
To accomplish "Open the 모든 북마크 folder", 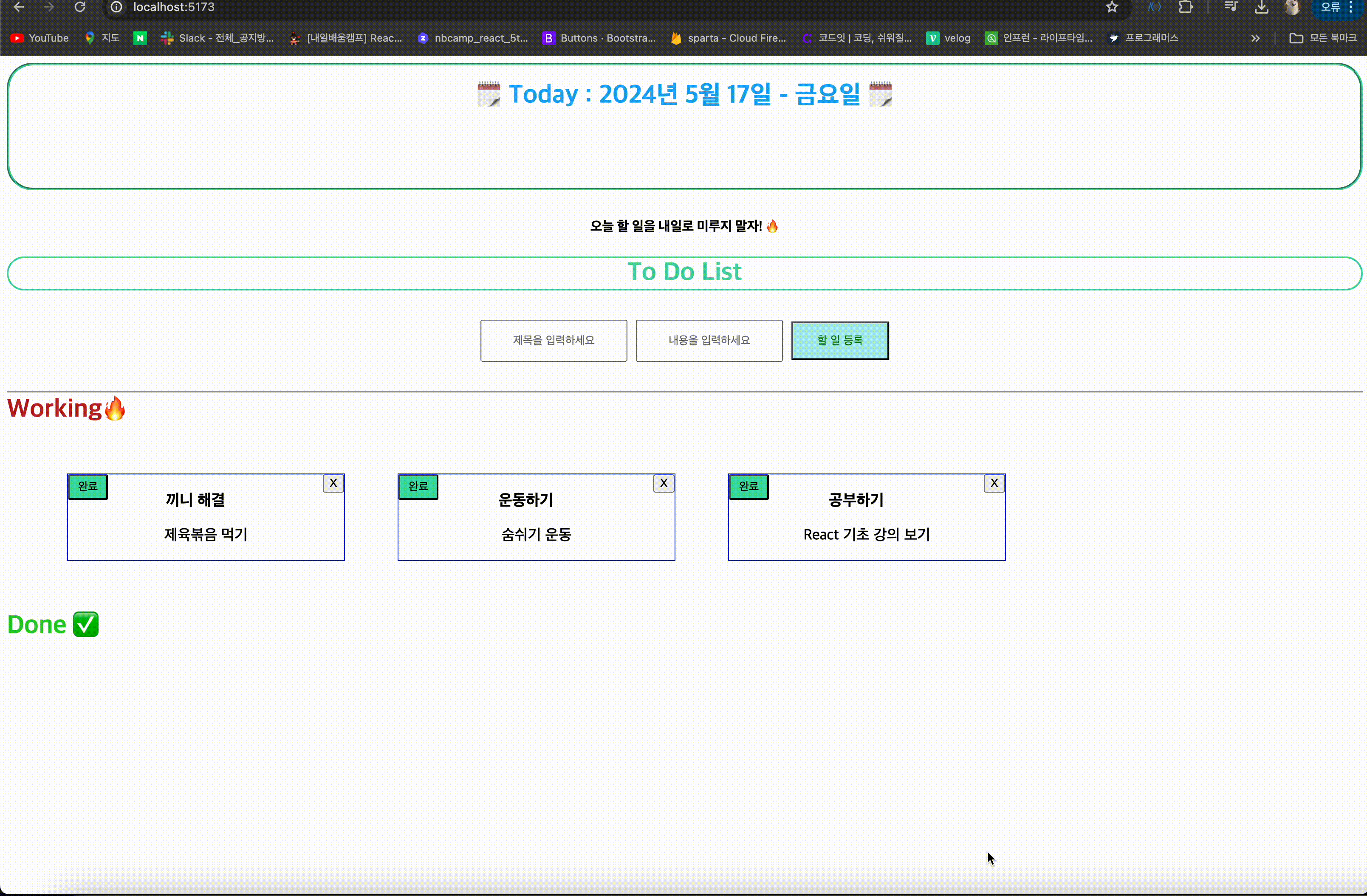I will 1323,38.
